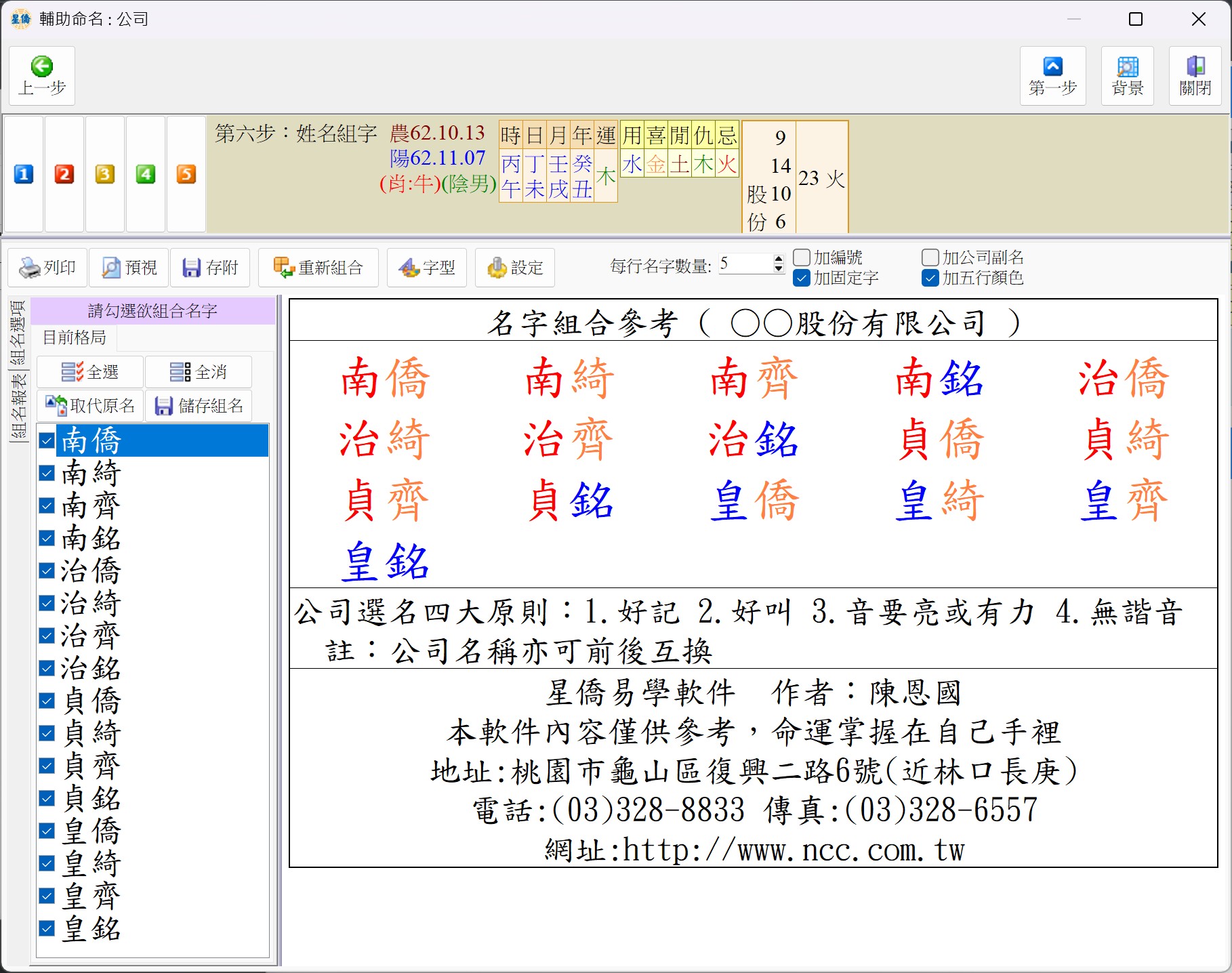
Task: Increase 每行名字數量 with up arrow
Action: pyautogui.click(x=779, y=259)
